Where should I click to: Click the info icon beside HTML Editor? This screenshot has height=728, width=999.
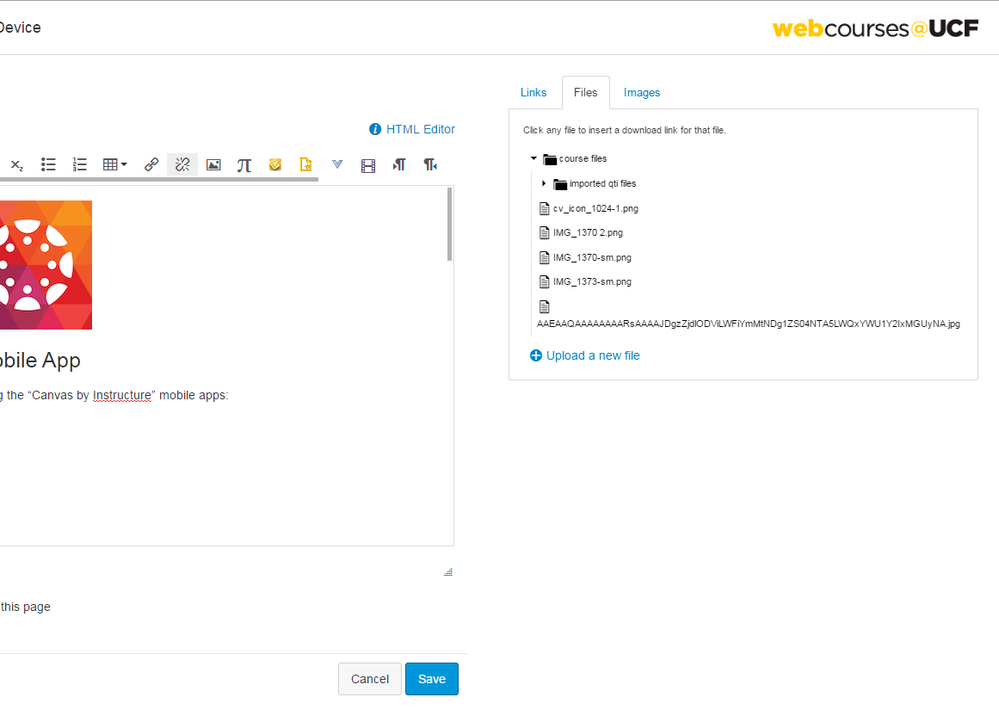[375, 129]
